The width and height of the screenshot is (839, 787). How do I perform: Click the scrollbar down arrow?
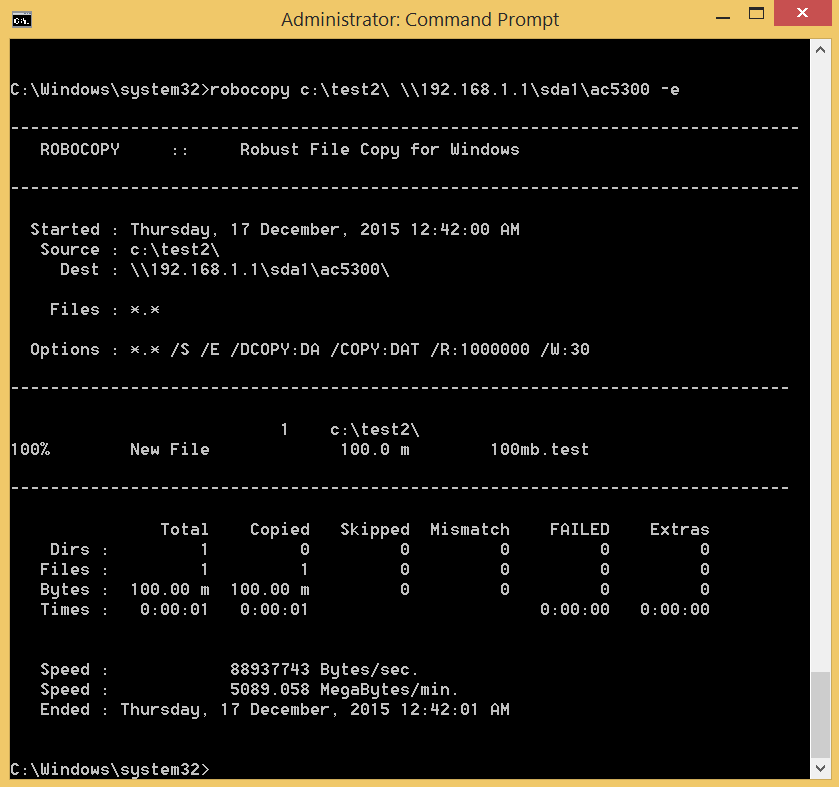tap(820, 769)
